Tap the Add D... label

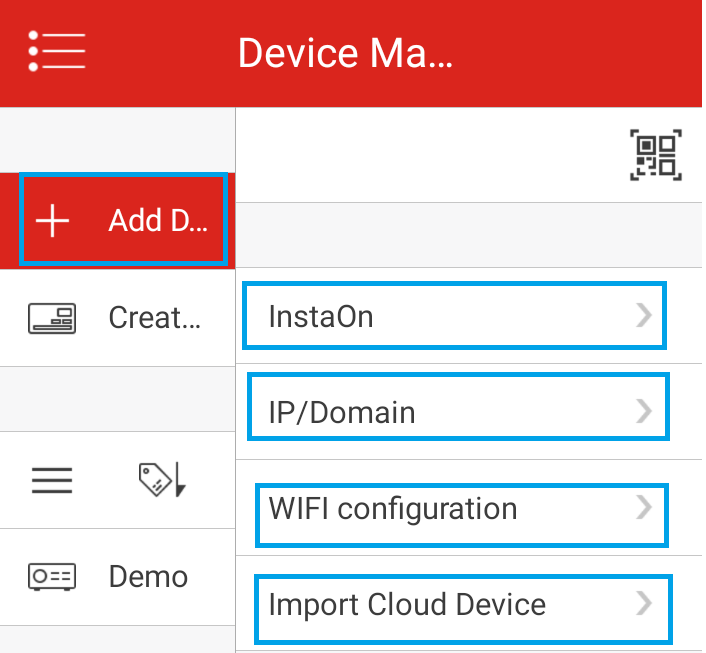pos(158,221)
